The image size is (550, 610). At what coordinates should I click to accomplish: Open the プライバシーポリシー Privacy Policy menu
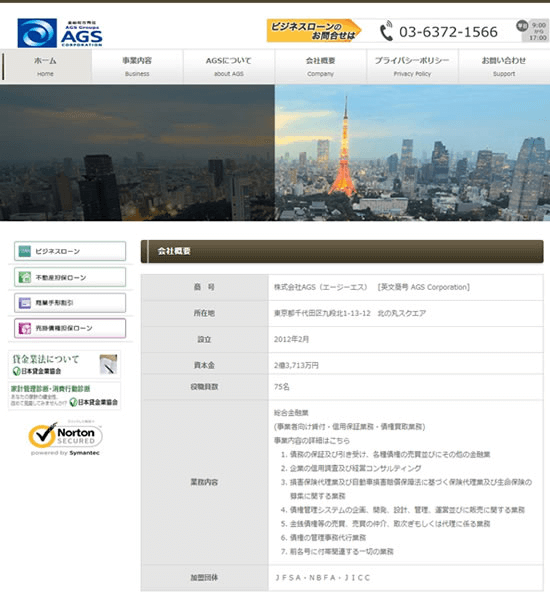tap(412, 67)
